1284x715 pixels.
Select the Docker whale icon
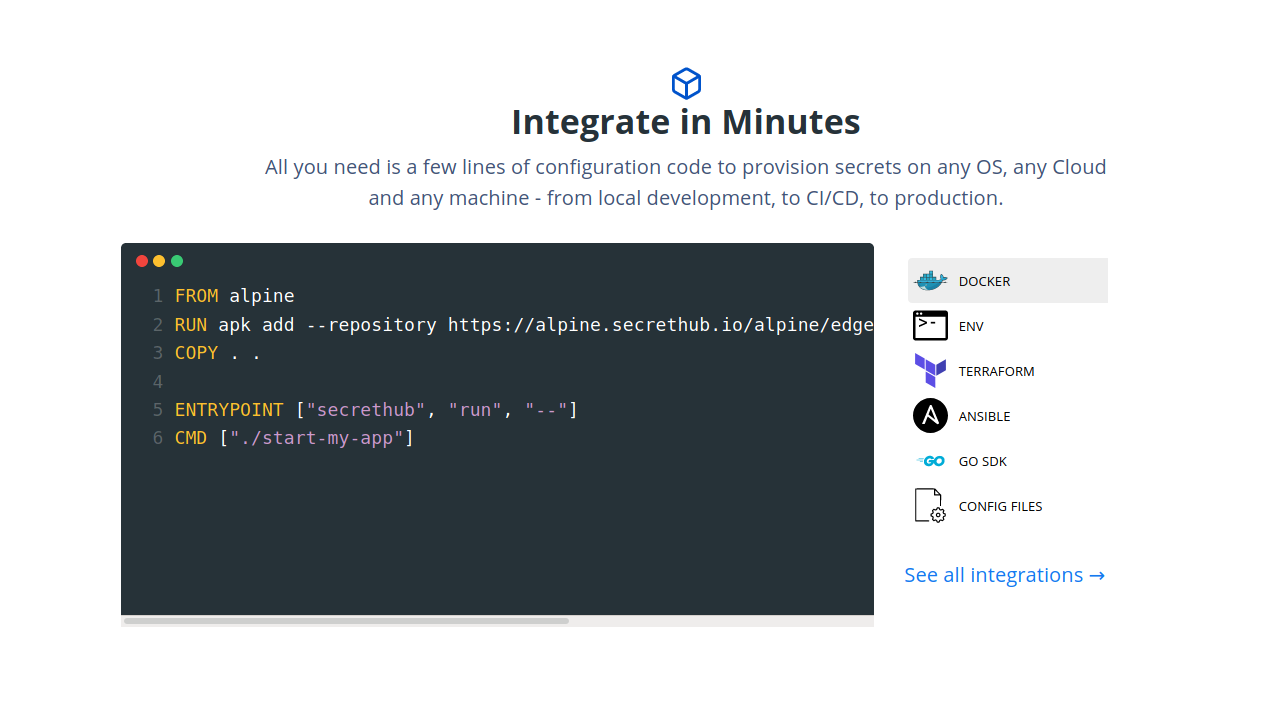click(x=930, y=281)
